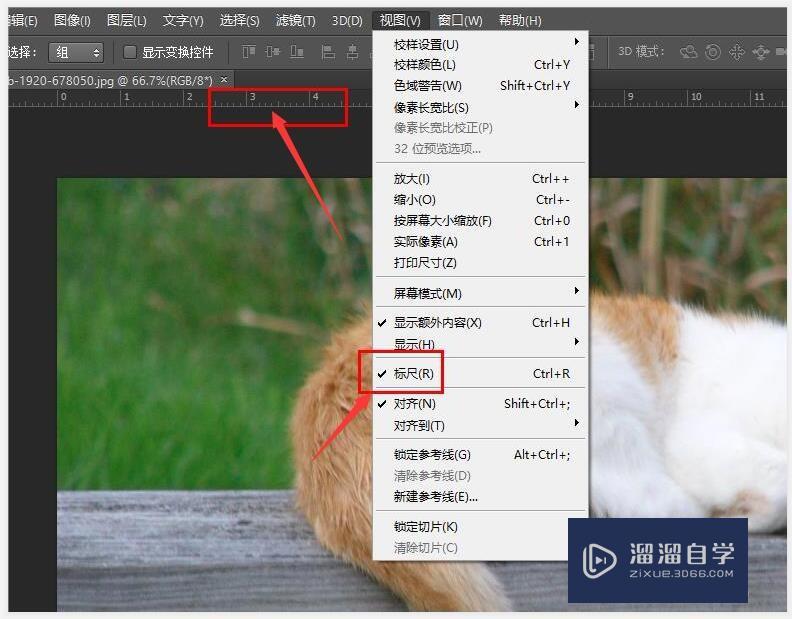Select the 3D slide mode icon

(x=760, y=52)
